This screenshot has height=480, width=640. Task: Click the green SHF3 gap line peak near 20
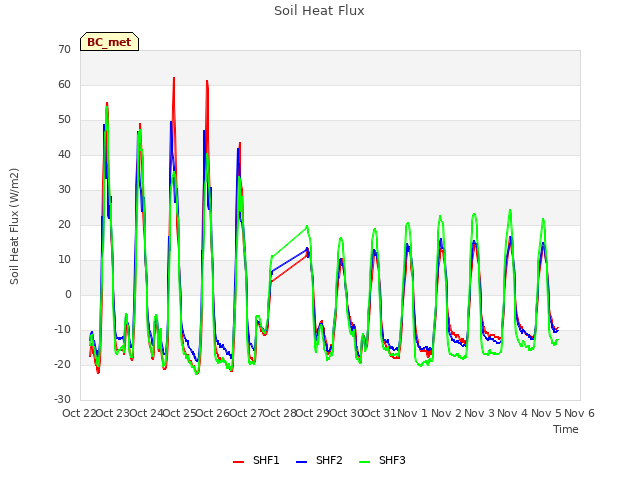click(307, 226)
